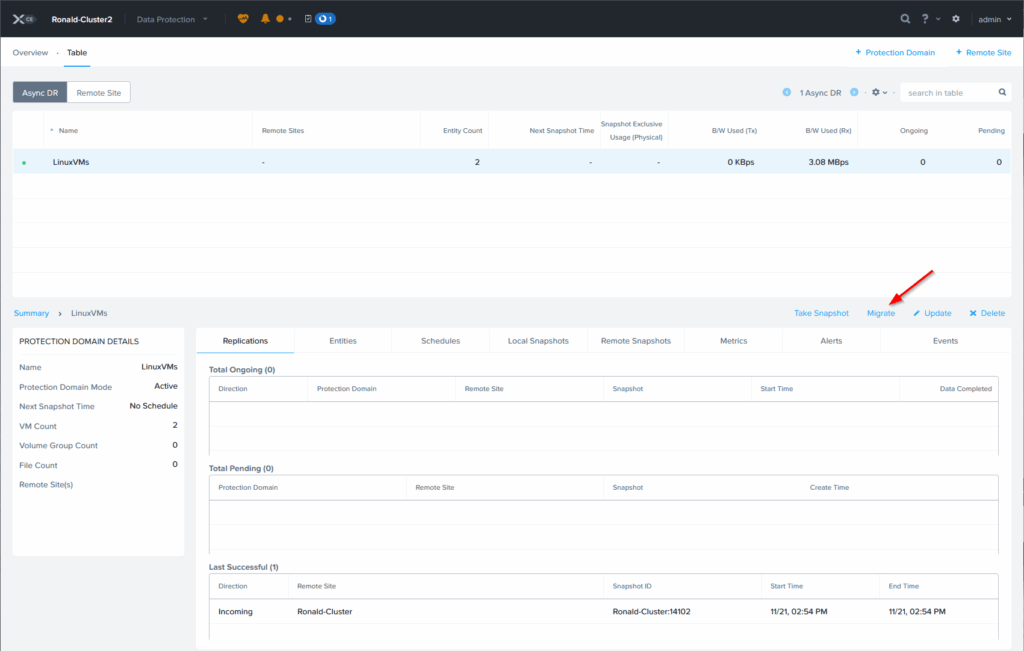Open the Data Protection menu dropdown

(173, 19)
